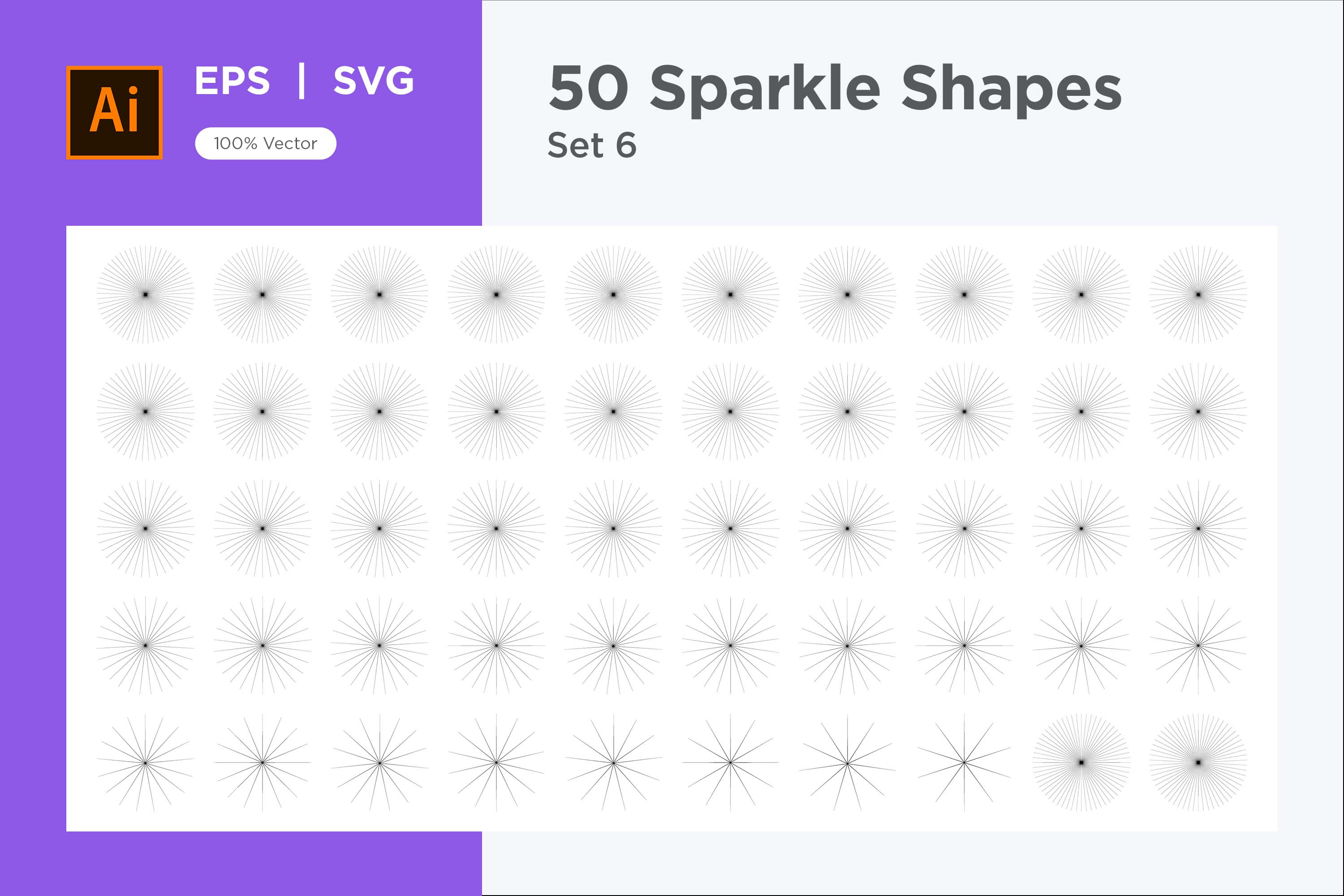Screen dimensions: 1344x896
Task: Click the Set 6 subtitle
Action: 592,145
